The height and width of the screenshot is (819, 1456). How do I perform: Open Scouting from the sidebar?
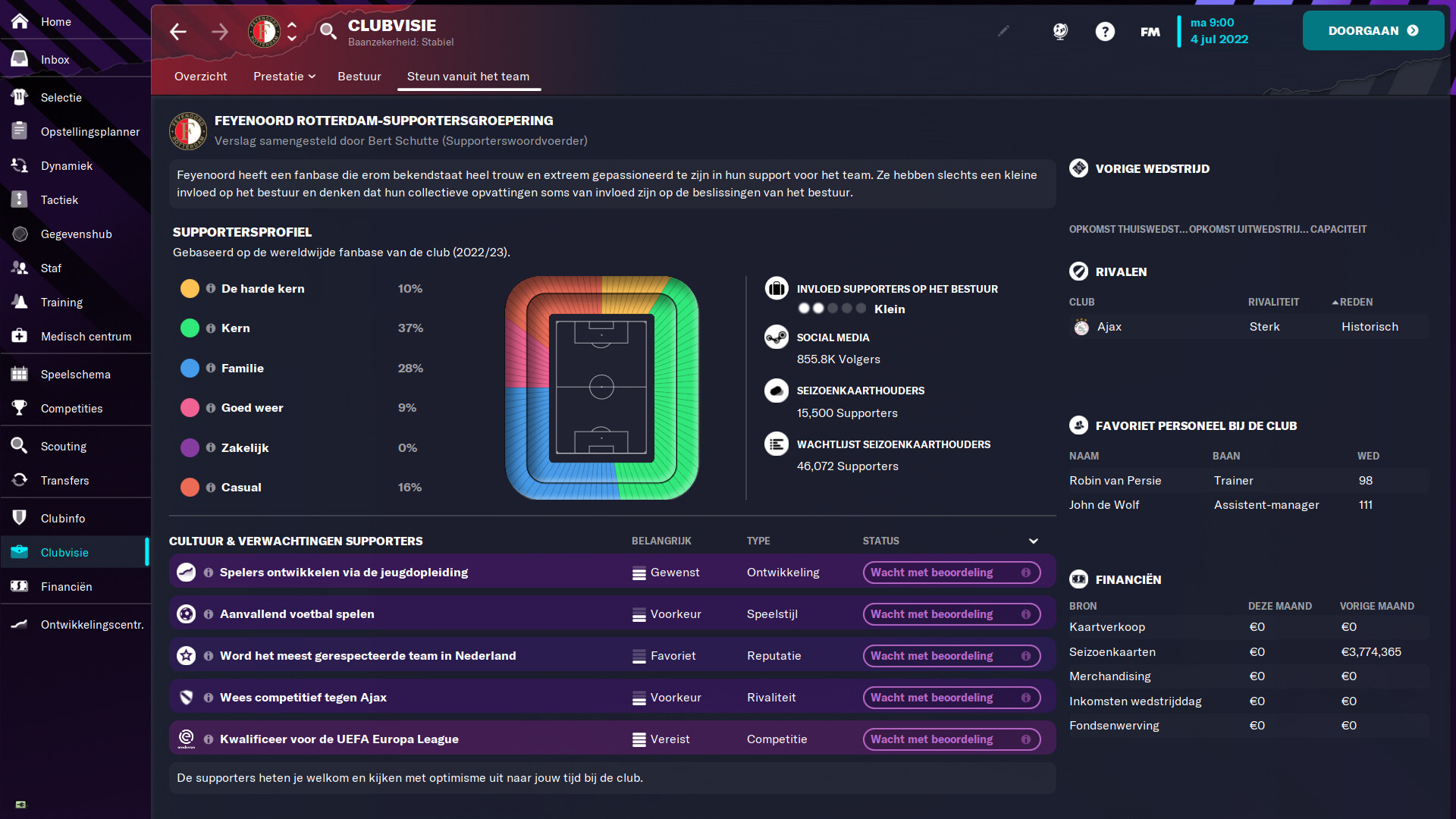64,446
